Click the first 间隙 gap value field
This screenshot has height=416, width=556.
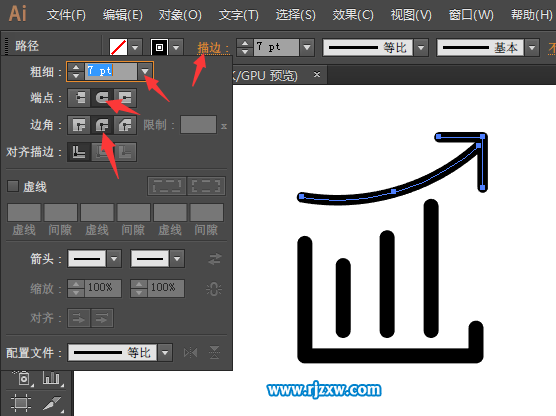(61, 212)
